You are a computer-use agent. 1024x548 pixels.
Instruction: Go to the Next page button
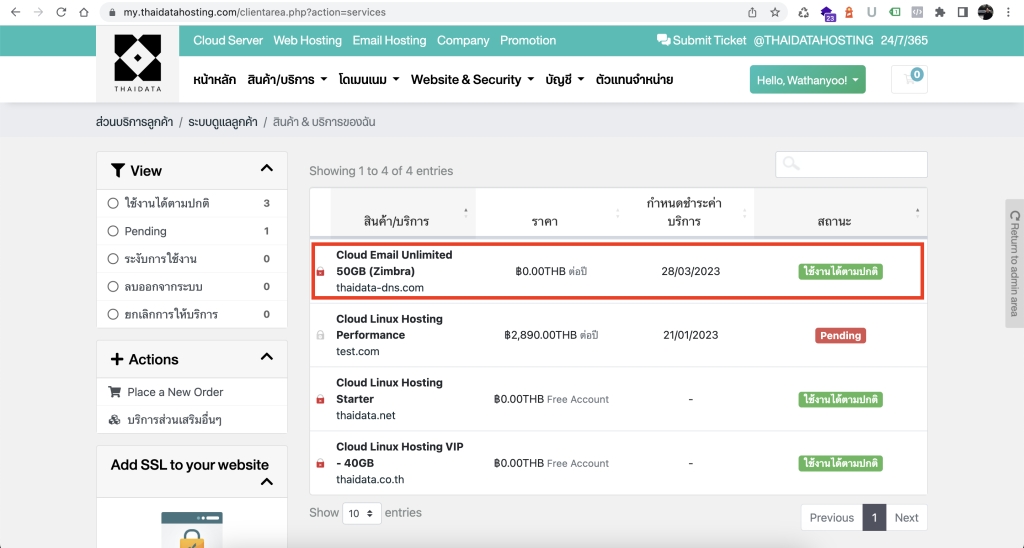(x=906, y=517)
